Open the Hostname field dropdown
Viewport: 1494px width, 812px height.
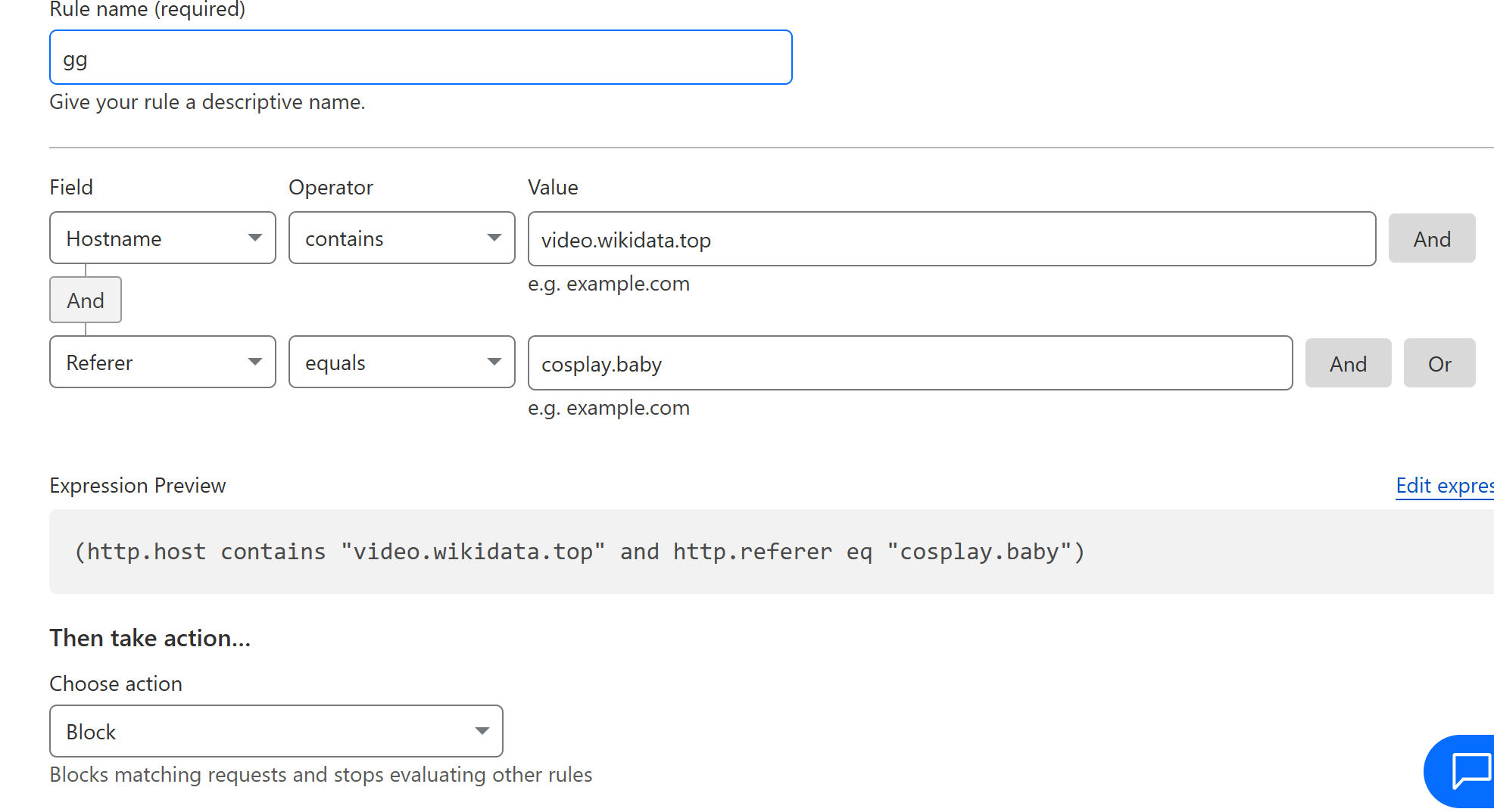click(163, 238)
